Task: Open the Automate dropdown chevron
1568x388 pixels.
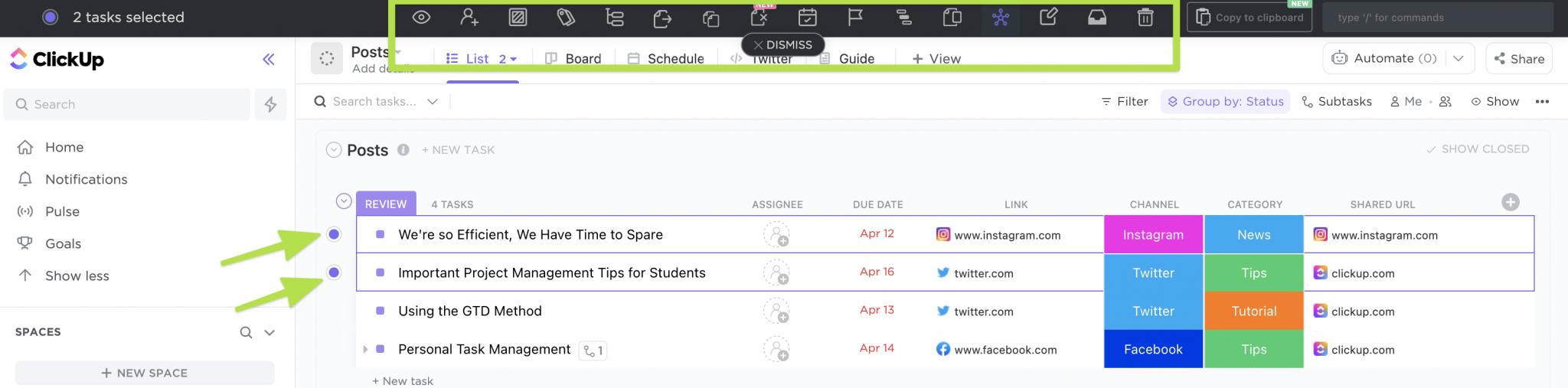Action: pos(1459,58)
